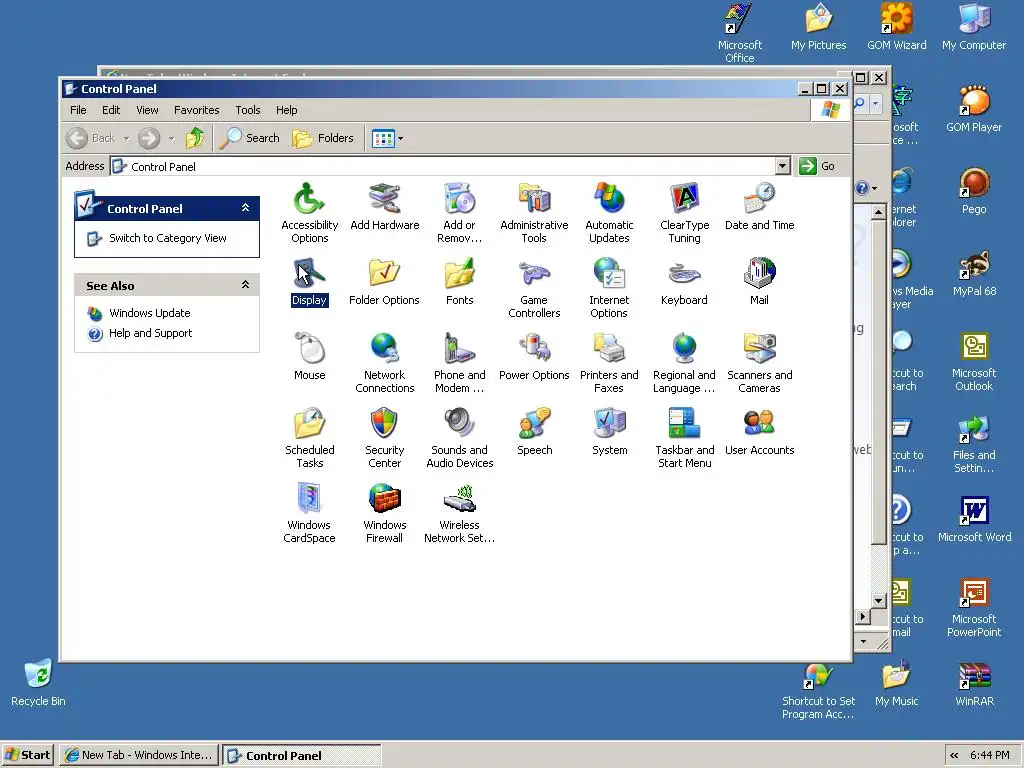Viewport: 1024px width, 768px height.
Task: Select Regional and Language Options icon
Action: (684, 363)
